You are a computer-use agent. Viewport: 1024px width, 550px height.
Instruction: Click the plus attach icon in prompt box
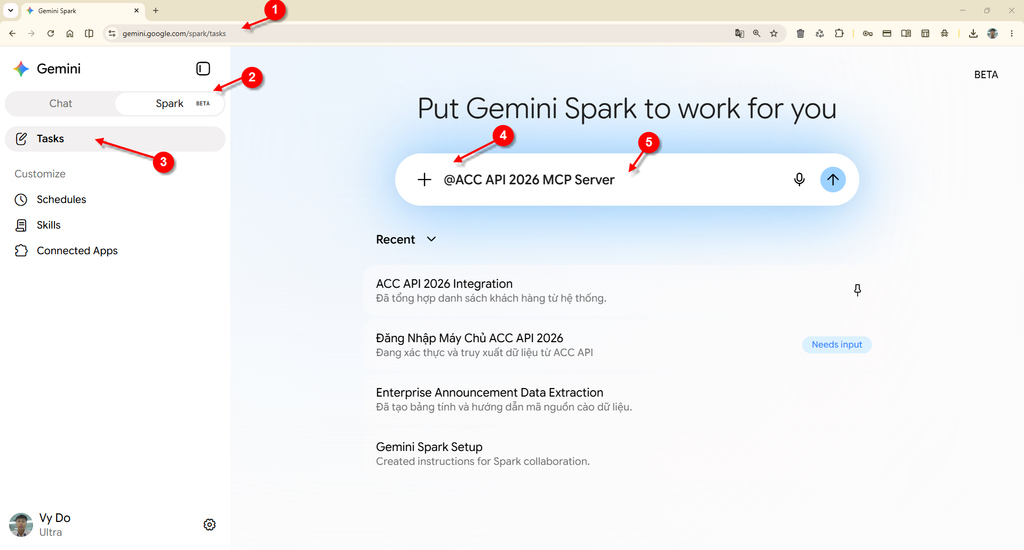pyautogui.click(x=424, y=180)
